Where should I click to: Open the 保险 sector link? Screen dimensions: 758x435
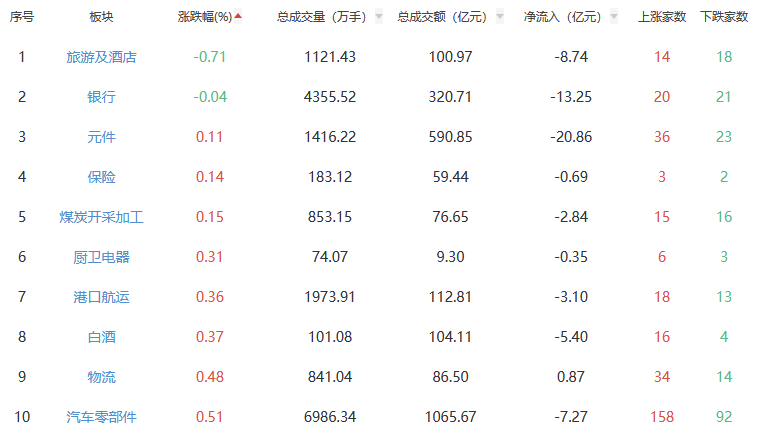tap(101, 177)
